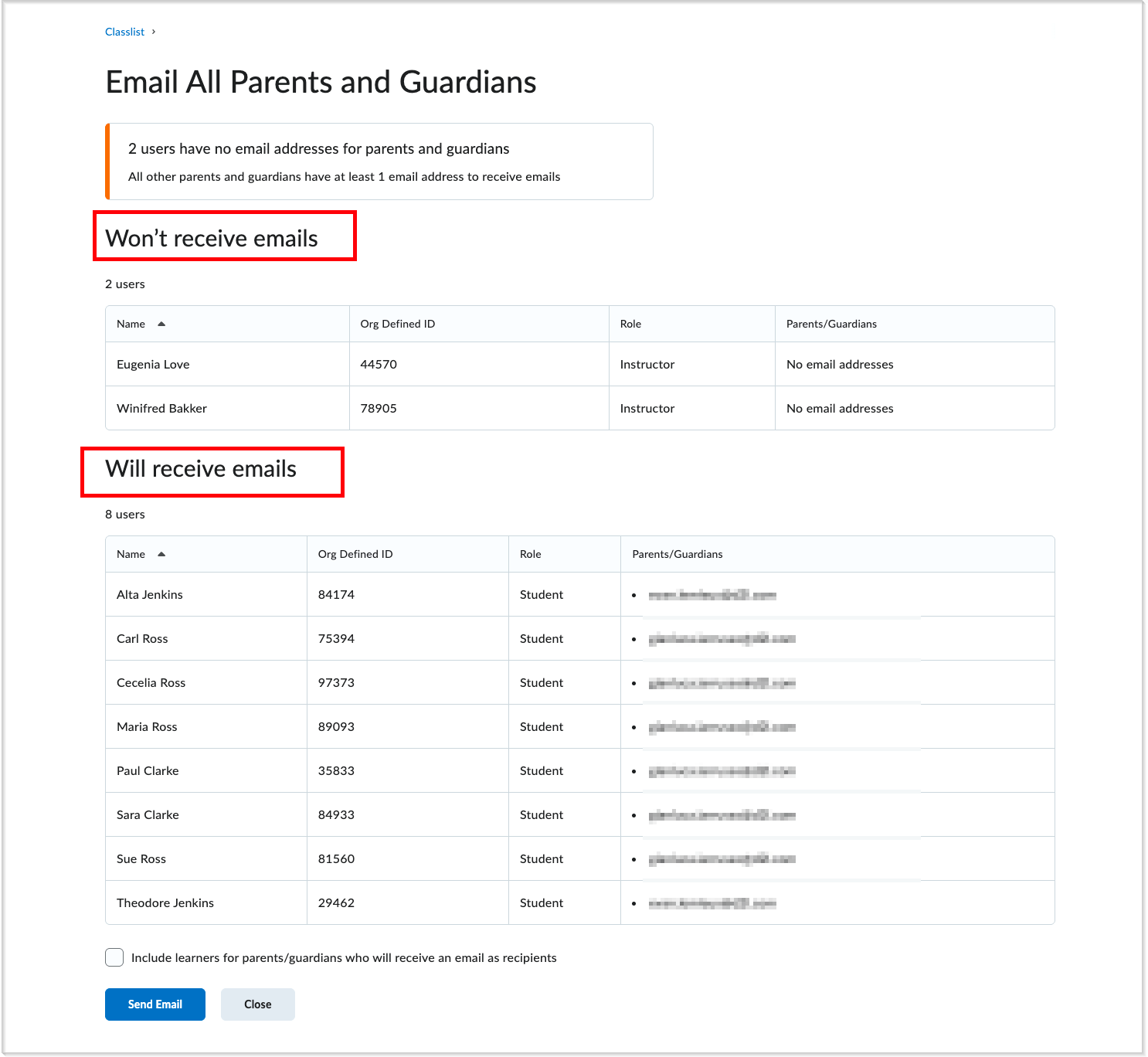
Task: Click the chevron in the Classlist breadcrumb
Action: point(153,32)
